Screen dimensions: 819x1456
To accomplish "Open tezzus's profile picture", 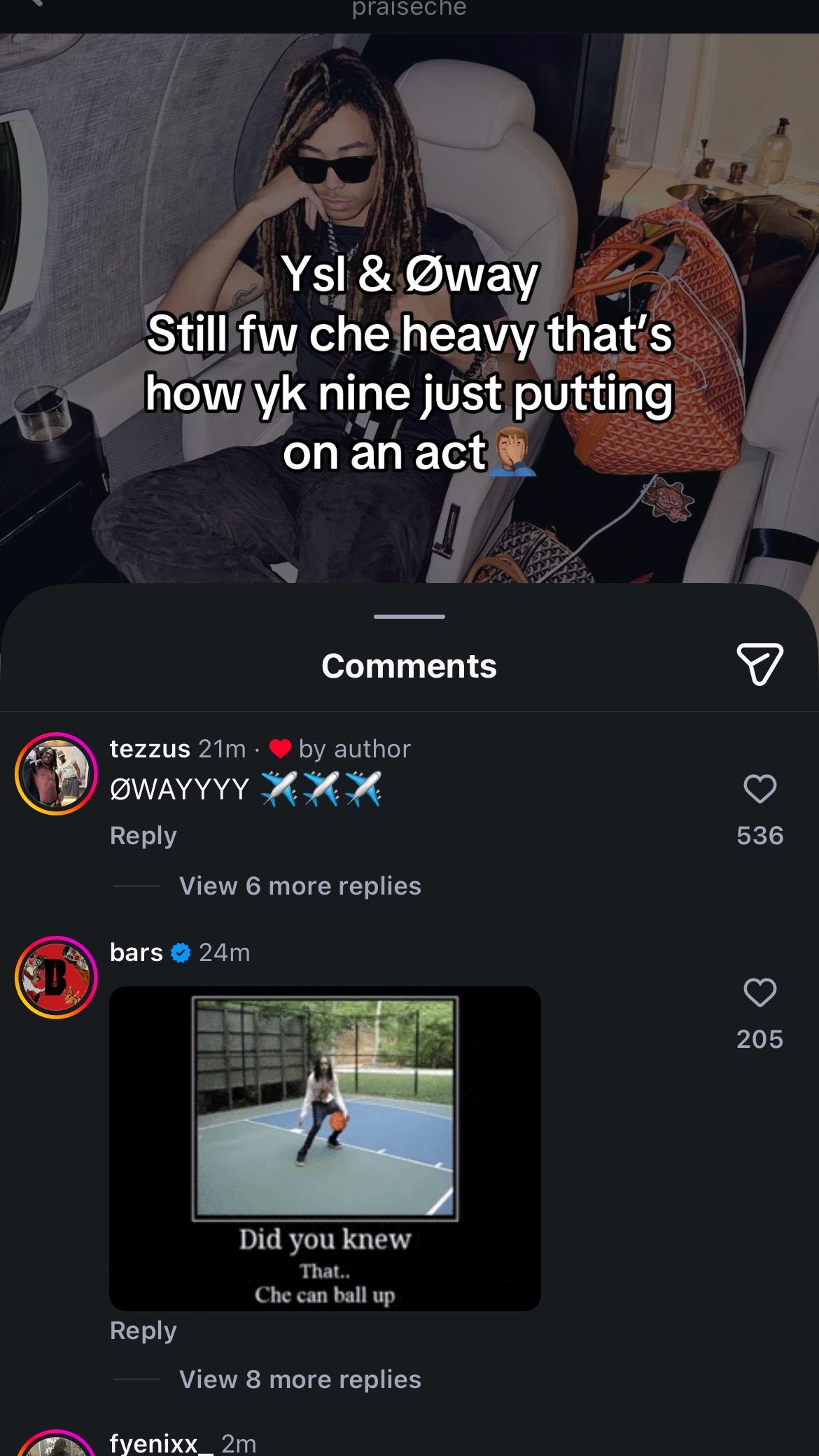I will (56, 773).
